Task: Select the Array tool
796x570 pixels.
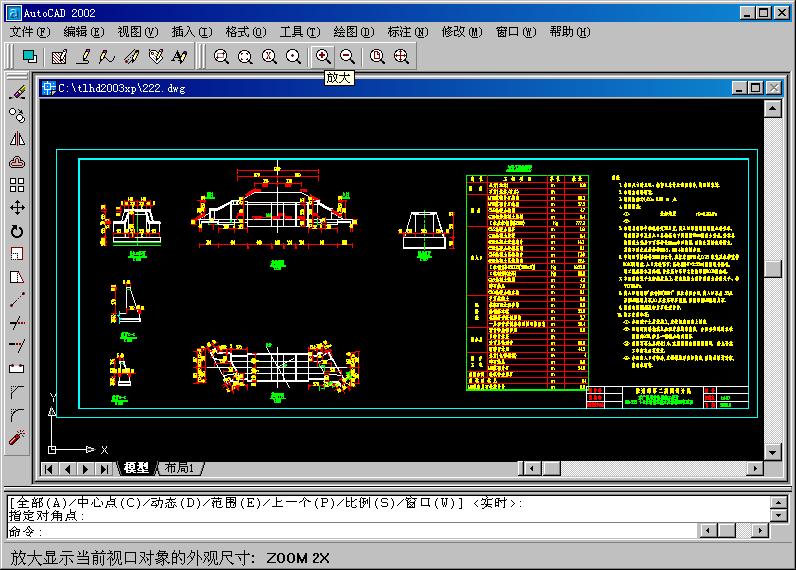Action: [x=17, y=185]
